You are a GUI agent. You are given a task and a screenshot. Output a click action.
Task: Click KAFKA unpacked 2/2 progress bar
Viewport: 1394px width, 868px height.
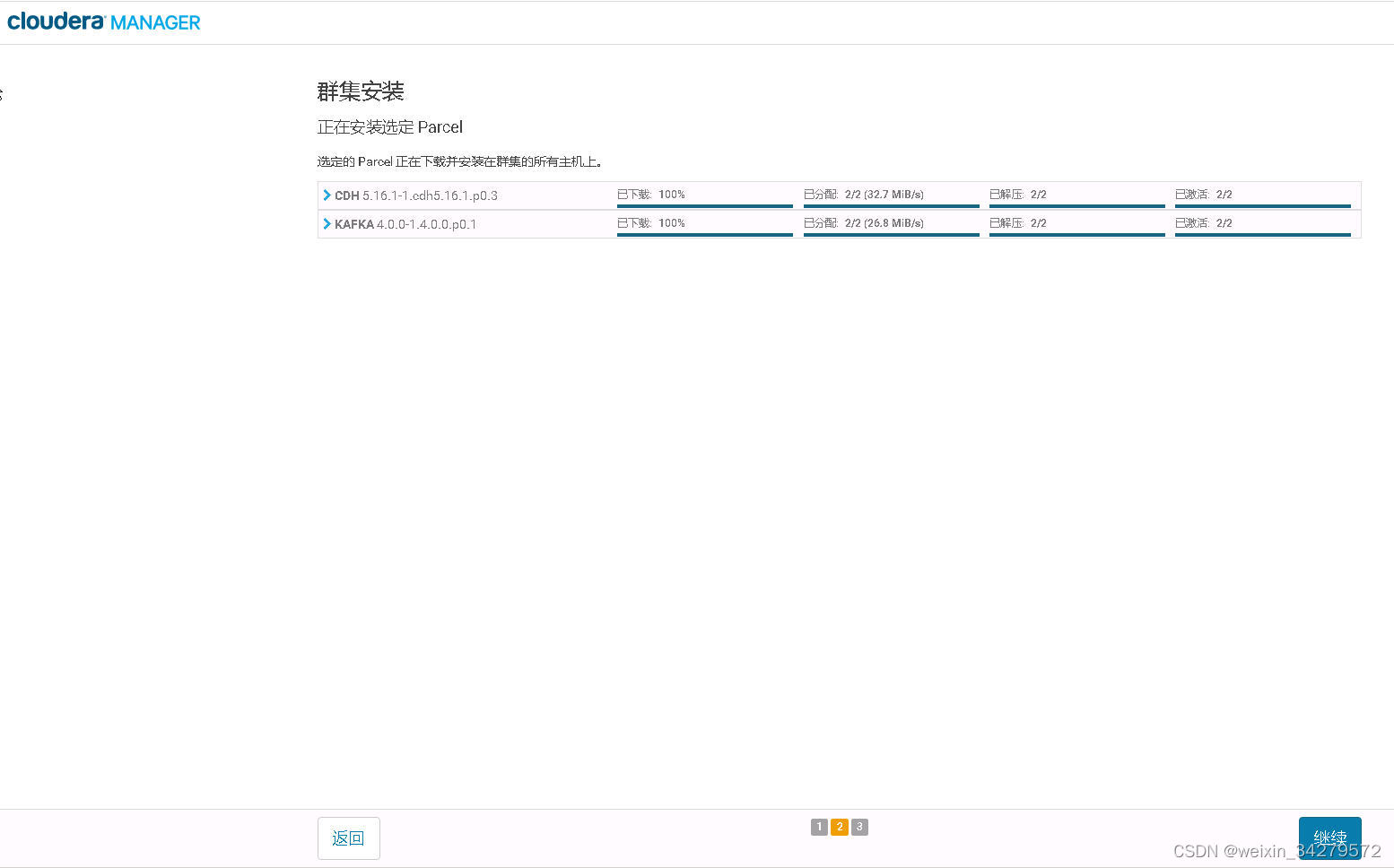[1076, 234]
